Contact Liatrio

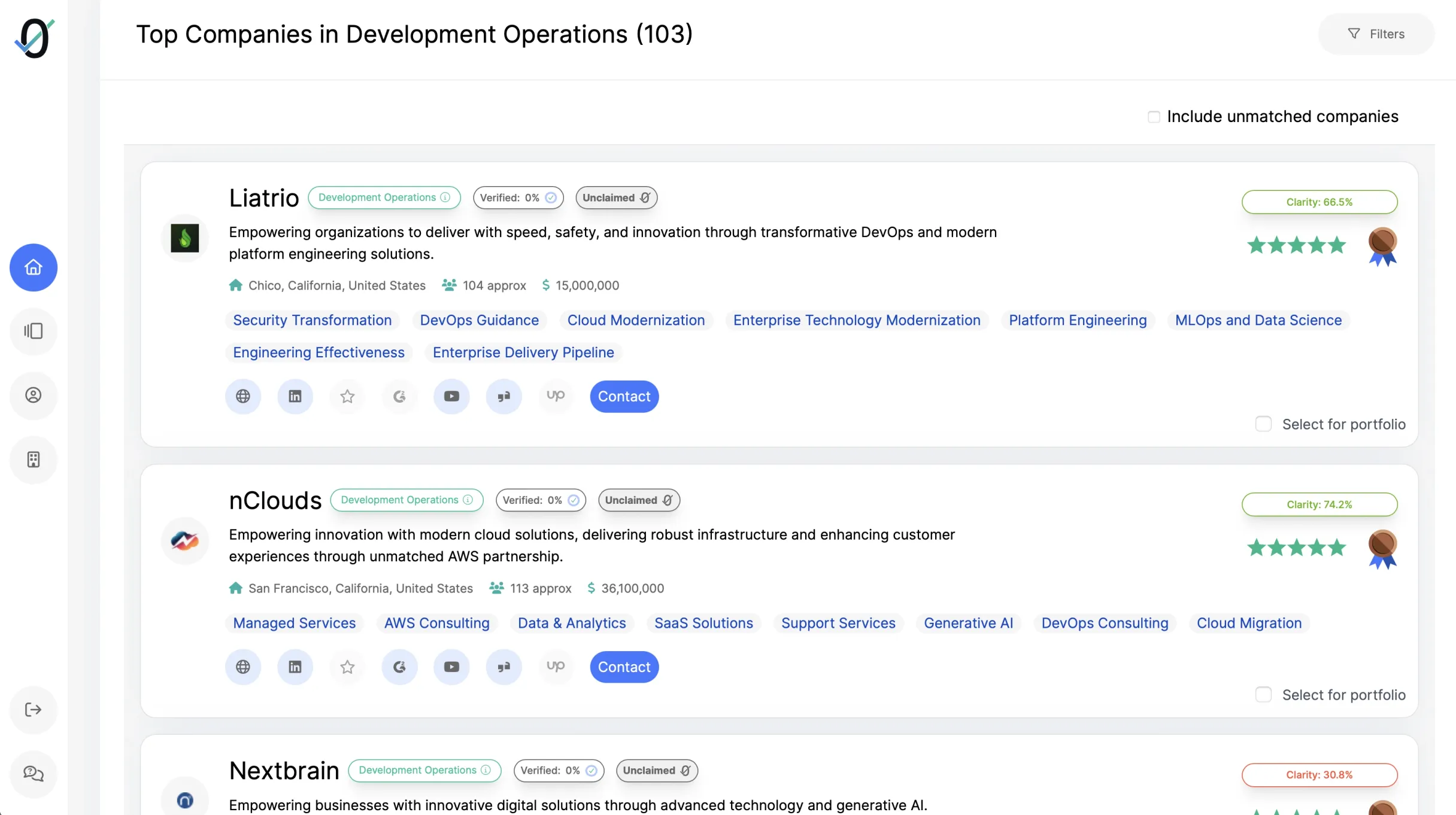click(x=624, y=396)
